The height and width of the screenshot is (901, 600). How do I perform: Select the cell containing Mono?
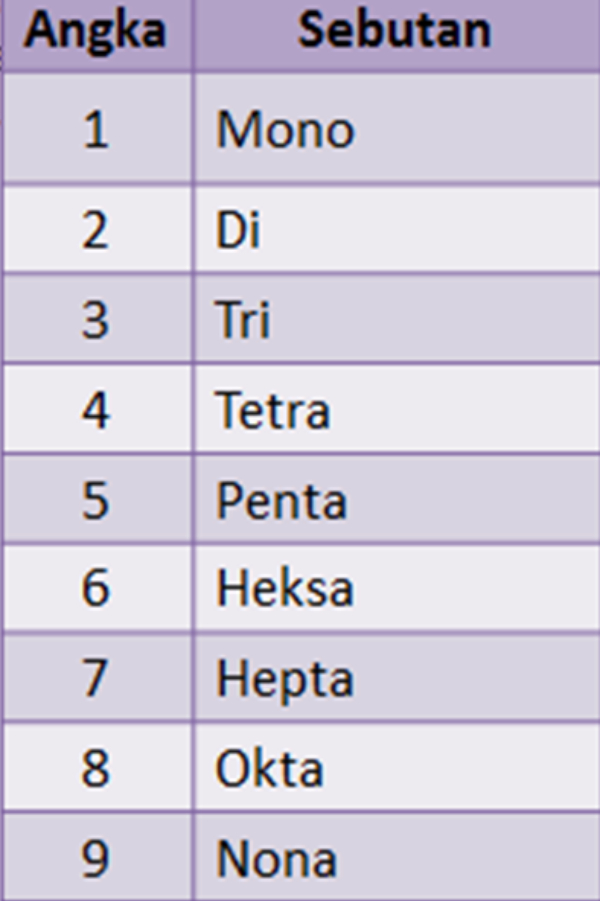coord(397,128)
